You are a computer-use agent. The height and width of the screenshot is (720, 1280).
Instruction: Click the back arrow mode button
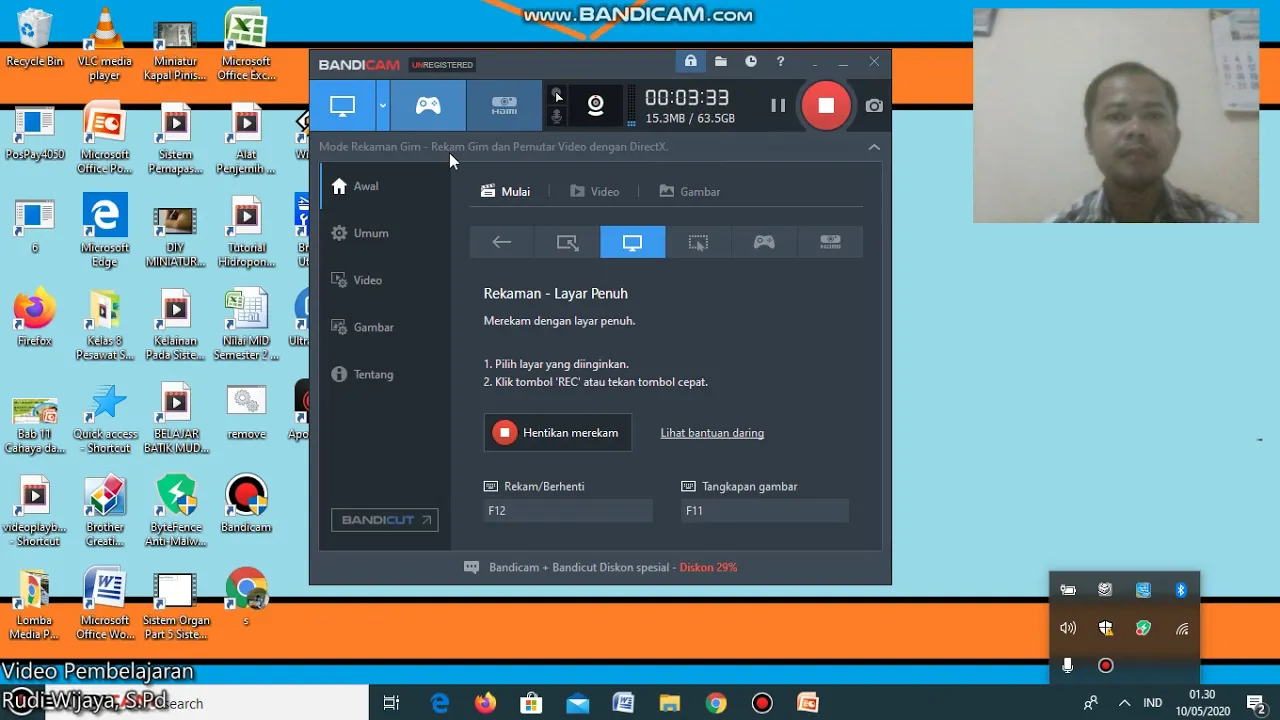click(502, 242)
